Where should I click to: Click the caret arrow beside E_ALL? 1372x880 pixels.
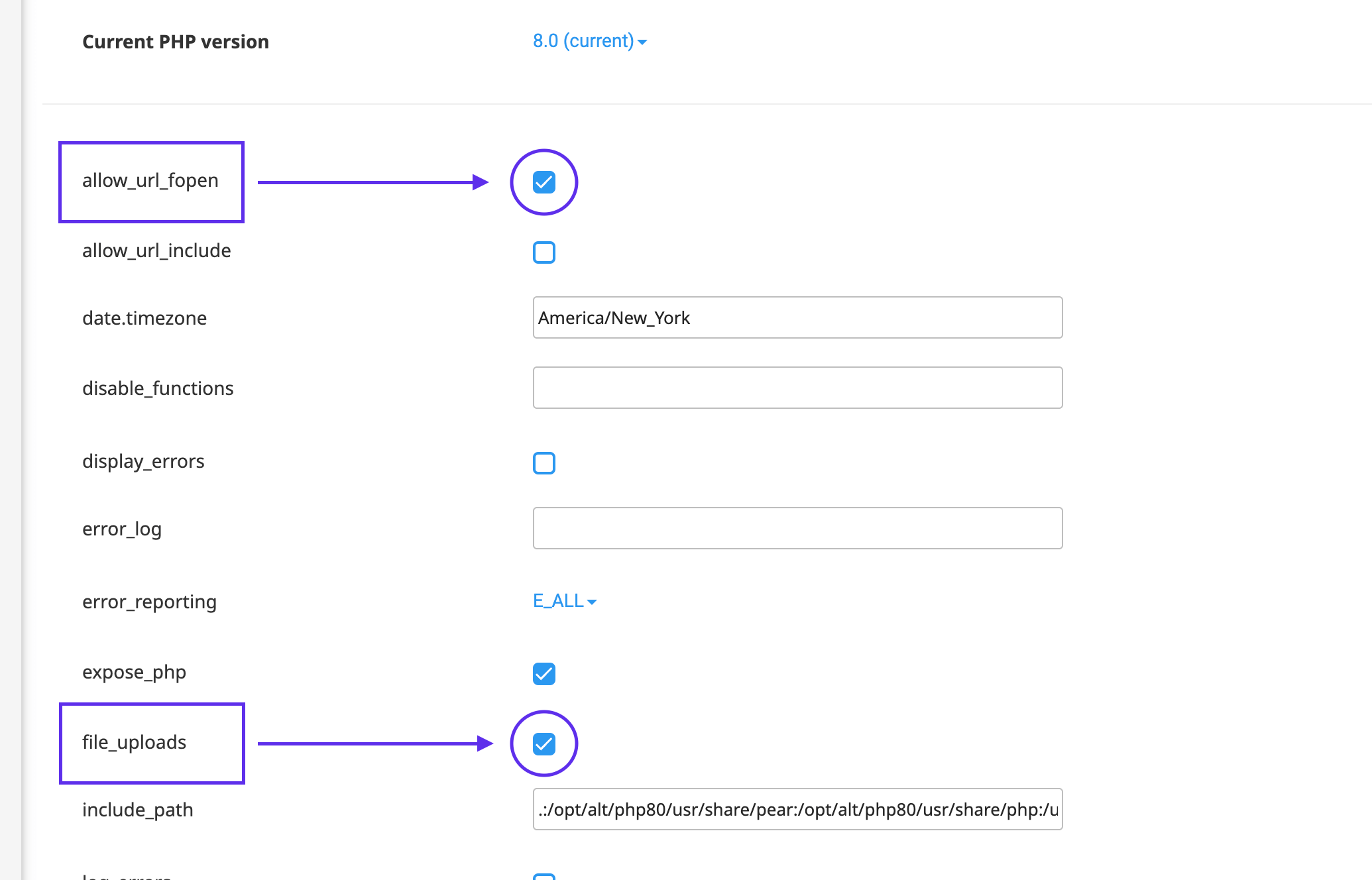pos(592,602)
